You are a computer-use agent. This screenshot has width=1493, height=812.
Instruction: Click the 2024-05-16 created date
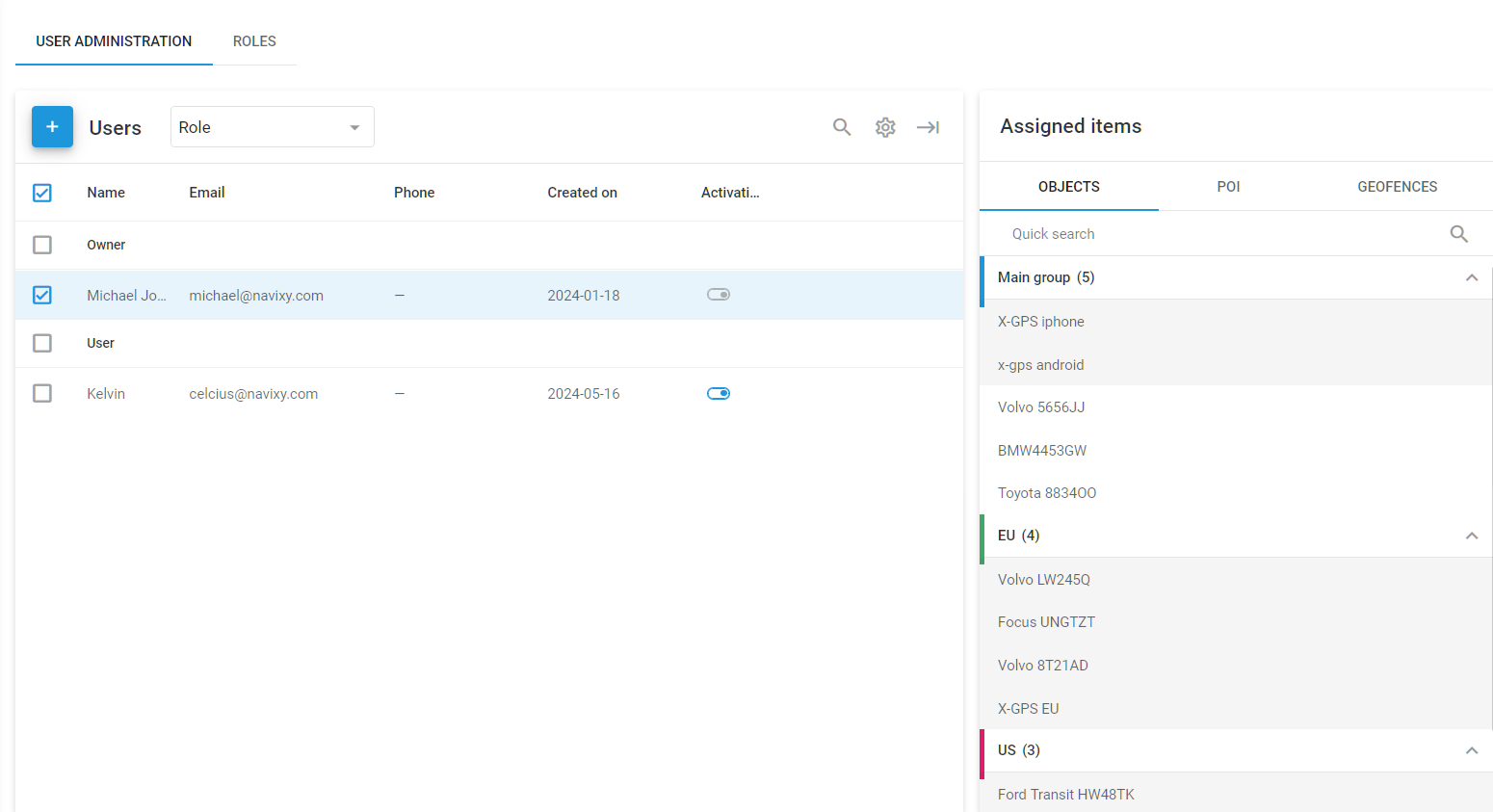click(x=584, y=394)
